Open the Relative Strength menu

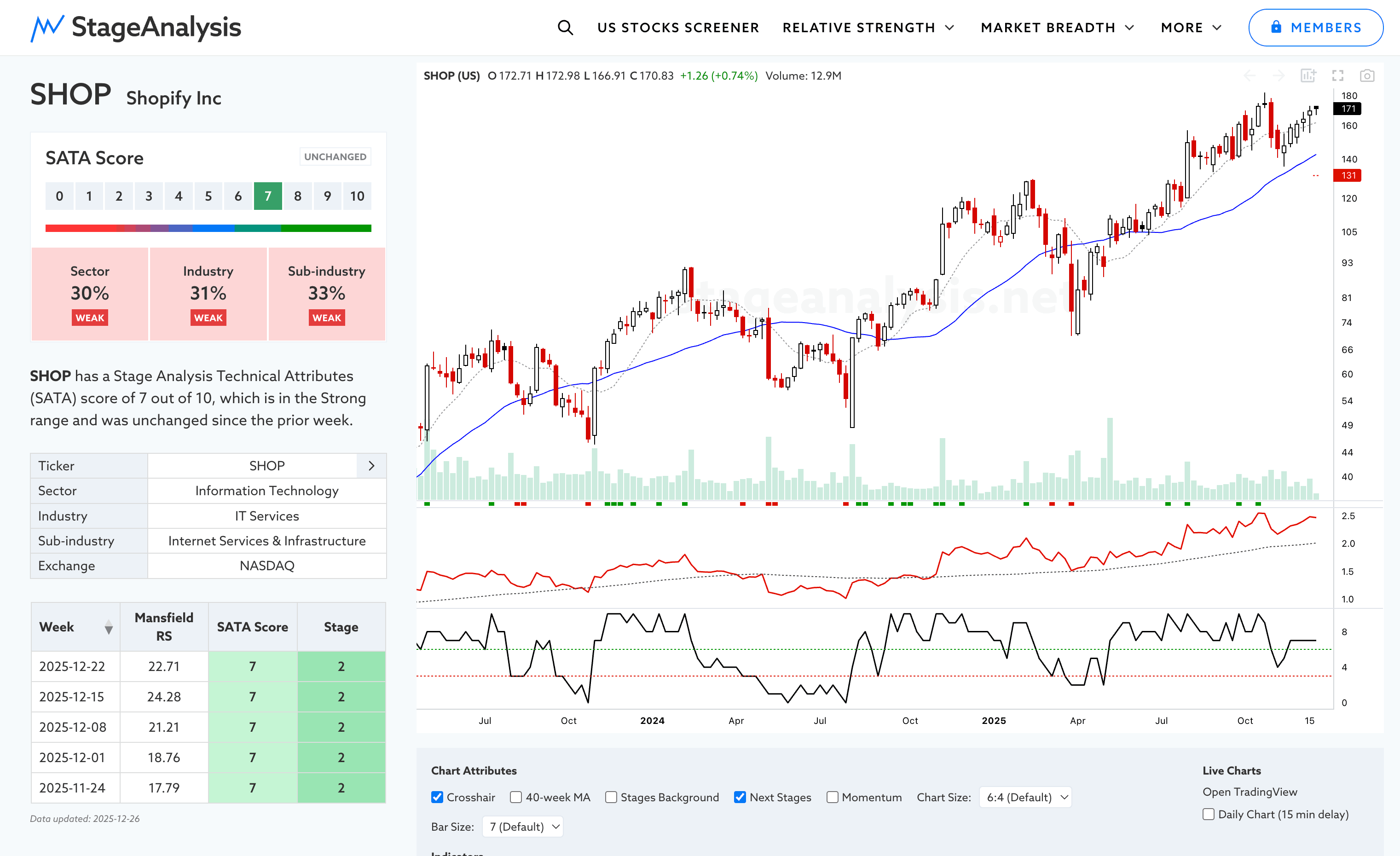(868, 27)
